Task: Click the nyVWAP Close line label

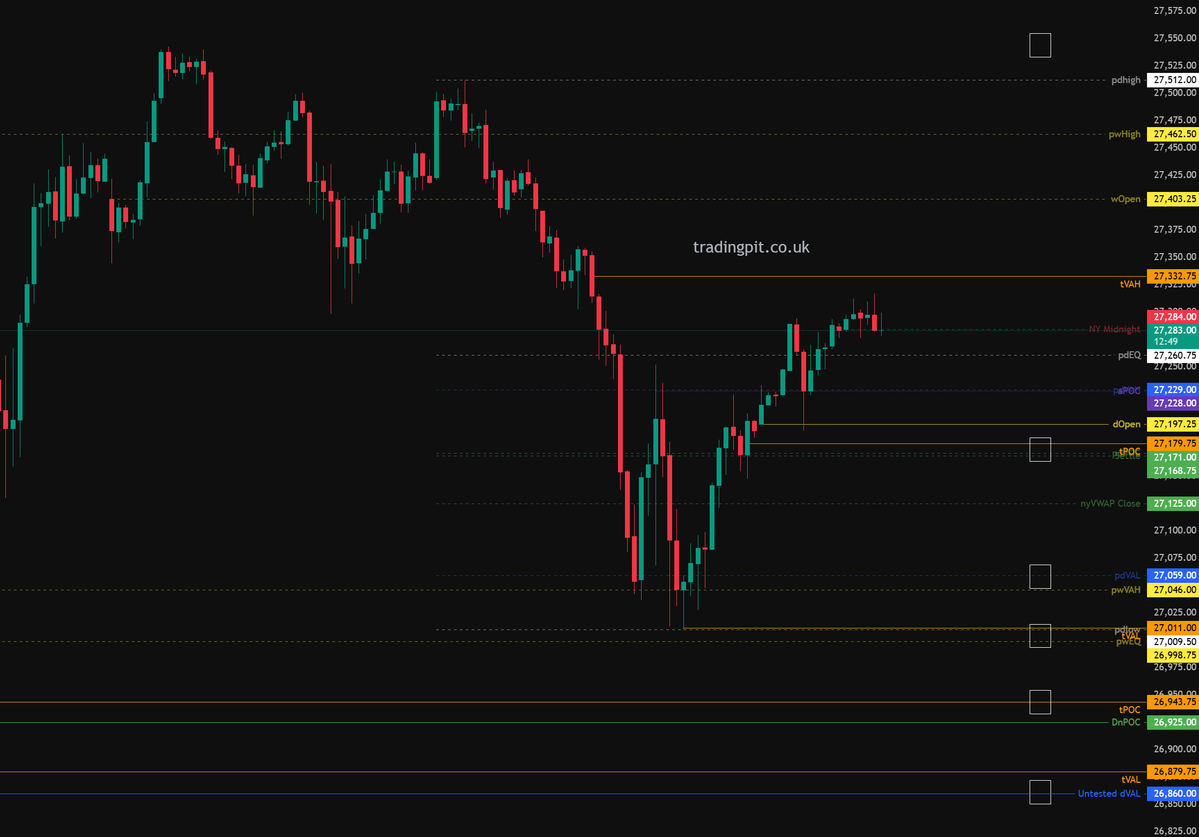Action: (1110, 504)
